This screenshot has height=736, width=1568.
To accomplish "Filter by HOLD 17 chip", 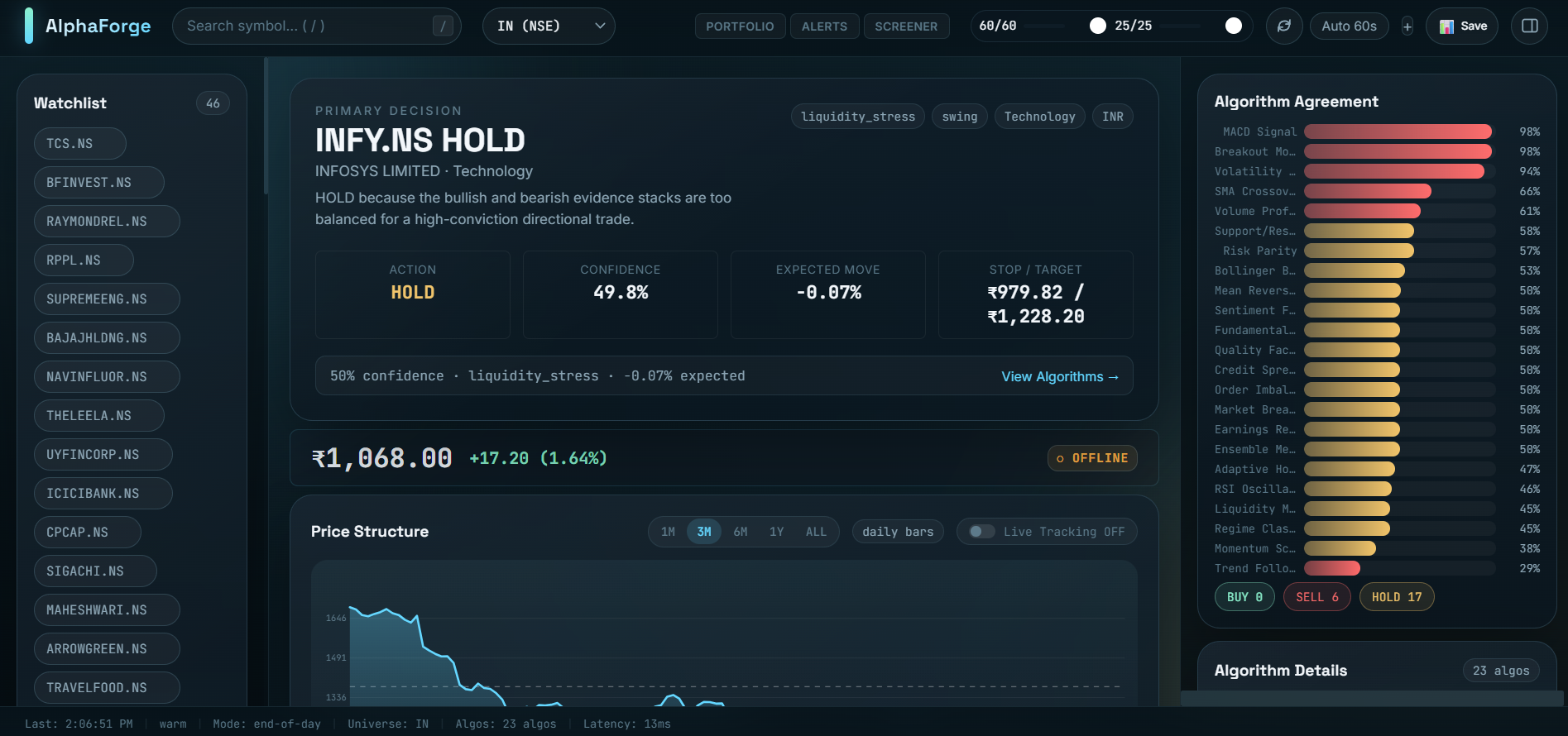I will pos(1397,597).
